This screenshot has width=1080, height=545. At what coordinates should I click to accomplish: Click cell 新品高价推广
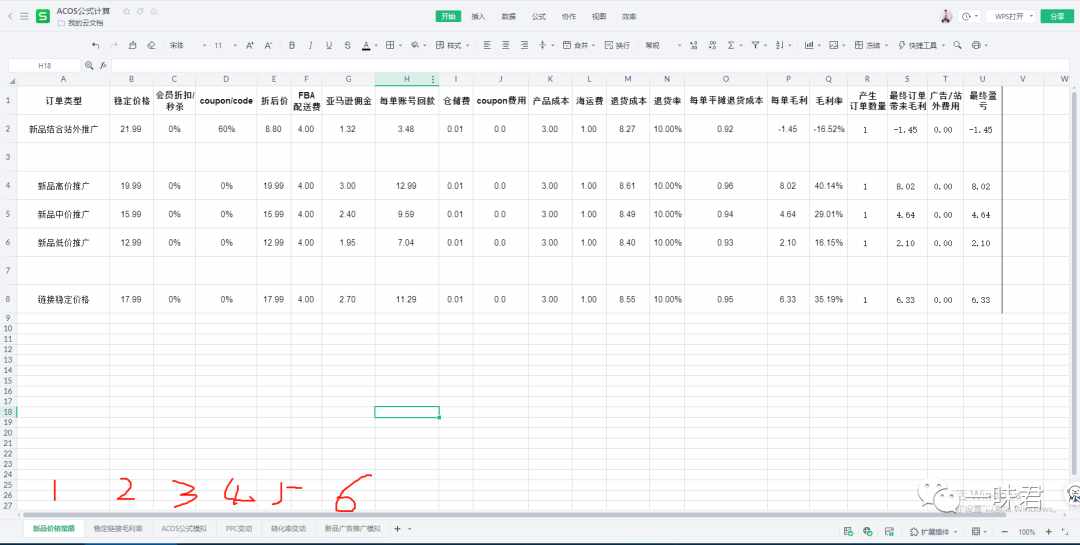63,186
